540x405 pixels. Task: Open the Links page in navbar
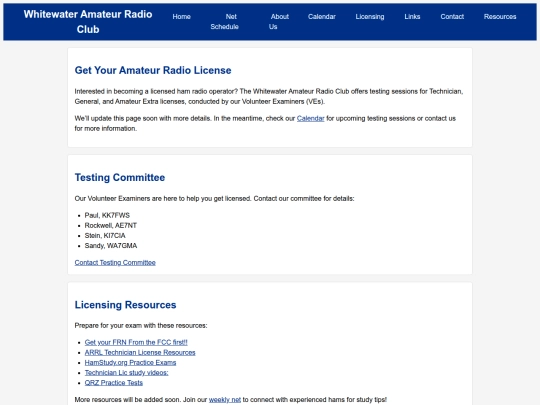click(x=412, y=17)
